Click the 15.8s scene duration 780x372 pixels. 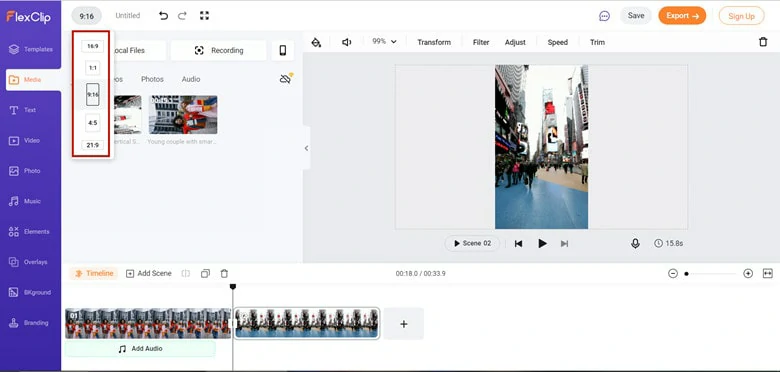[669, 243]
